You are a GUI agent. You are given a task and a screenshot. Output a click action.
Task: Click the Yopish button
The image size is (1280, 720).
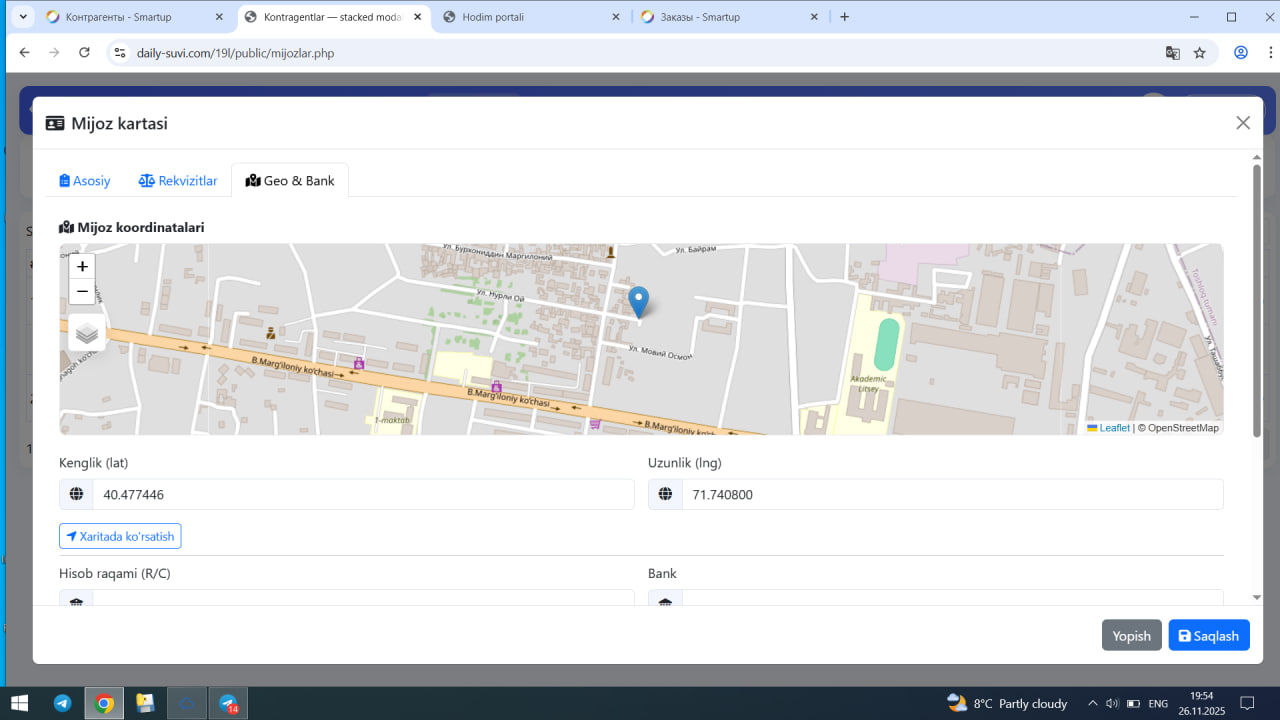click(1132, 636)
